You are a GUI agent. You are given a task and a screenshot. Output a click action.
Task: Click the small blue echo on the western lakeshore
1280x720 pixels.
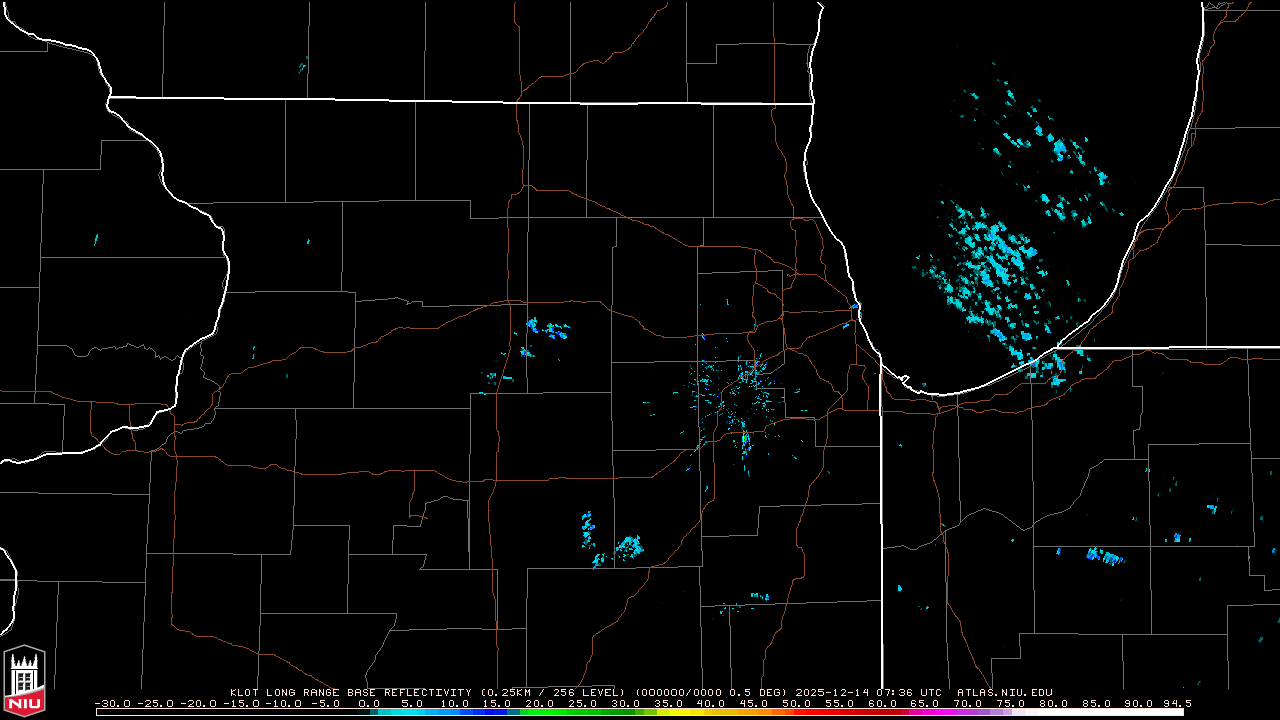(856, 306)
